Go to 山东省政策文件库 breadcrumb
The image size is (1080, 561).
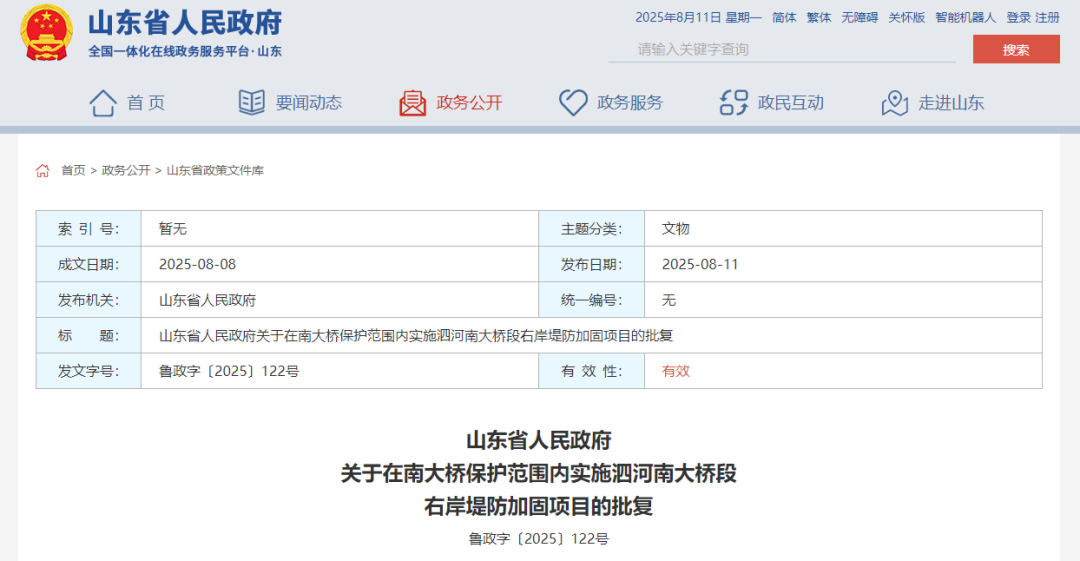(215, 171)
